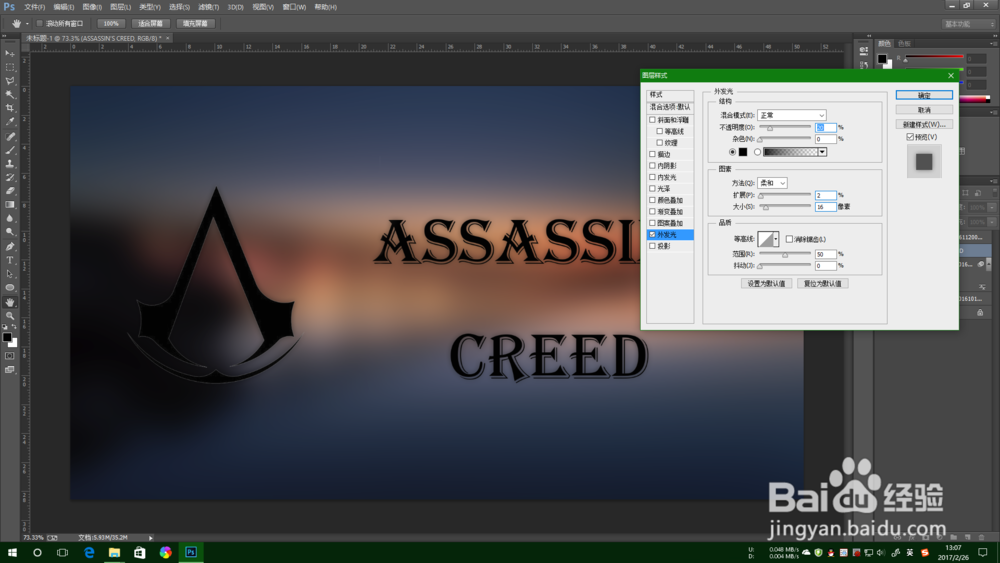The image size is (1000, 563).
Task: Select the Clone Stamp tool
Action: pyautogui.click(x=10, y=163)
